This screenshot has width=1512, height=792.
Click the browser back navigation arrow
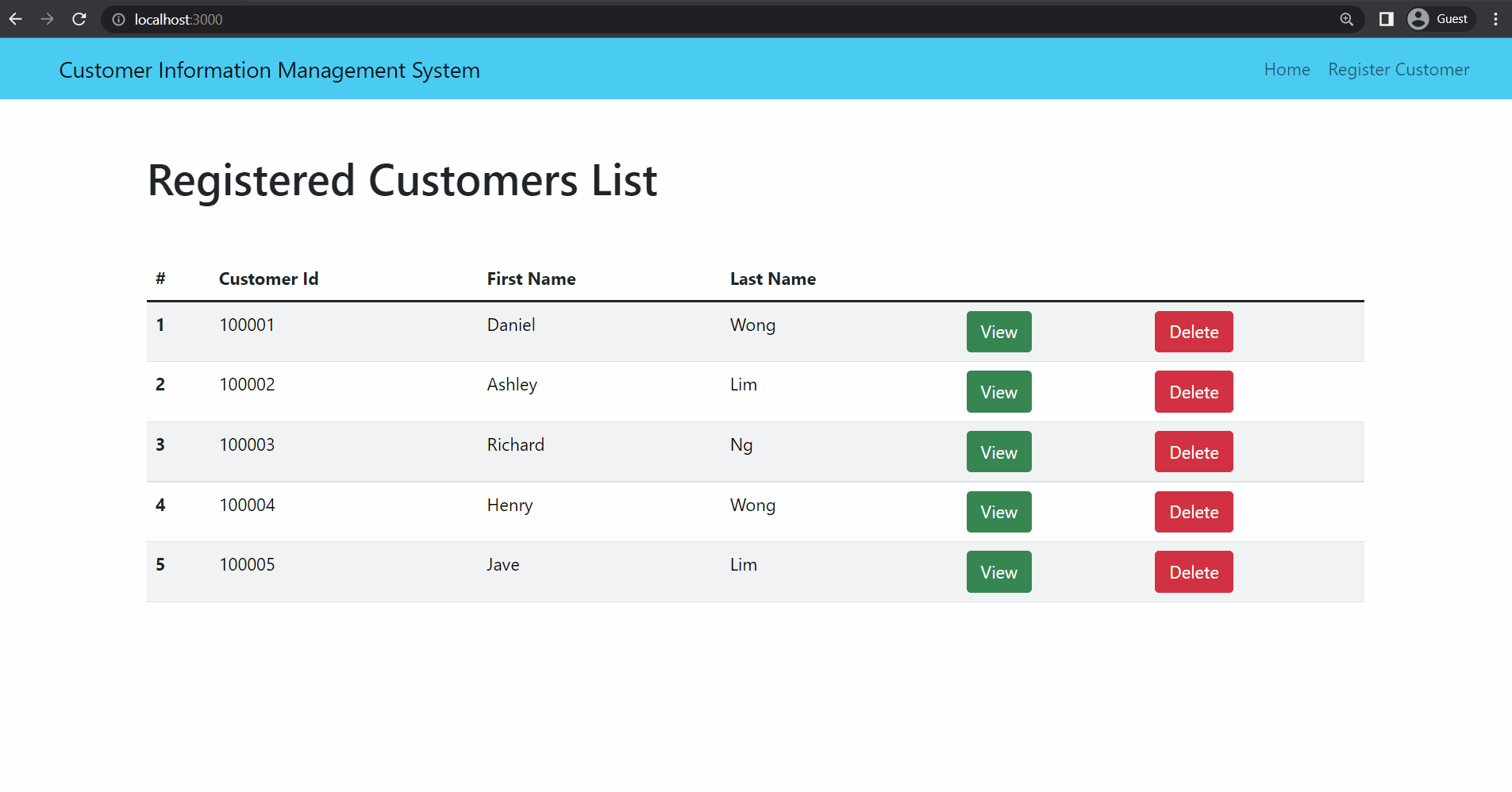coord(16,19)
